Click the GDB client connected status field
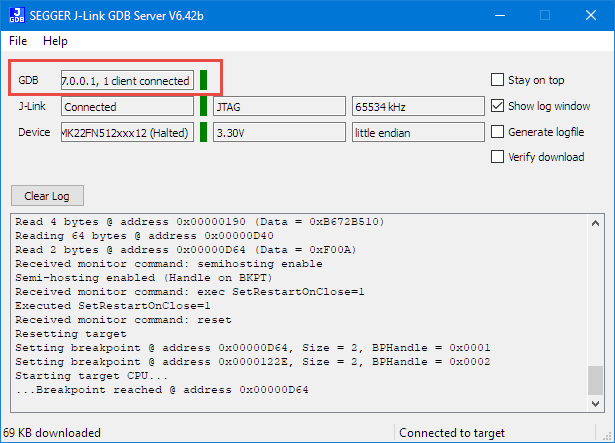615x443 pixels. pyautogui.click(x=127, y=80)
